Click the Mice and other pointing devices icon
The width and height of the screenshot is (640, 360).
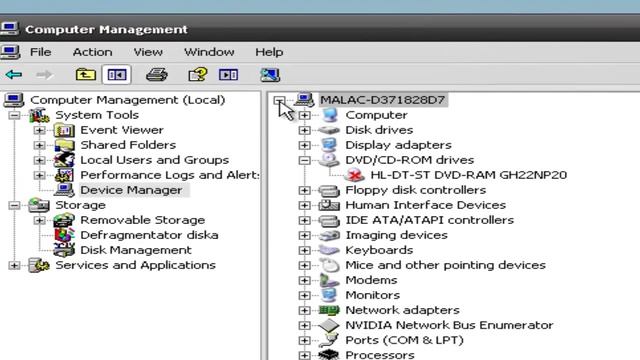[x=329, y=265]
